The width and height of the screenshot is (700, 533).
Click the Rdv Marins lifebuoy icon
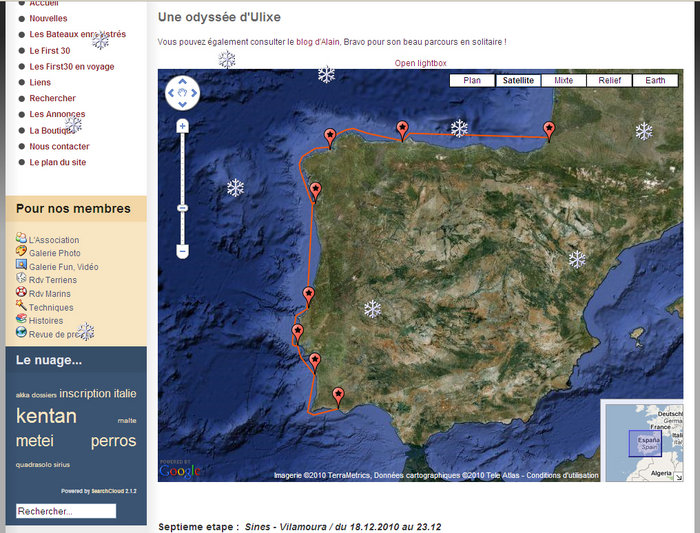click(22, 293)
